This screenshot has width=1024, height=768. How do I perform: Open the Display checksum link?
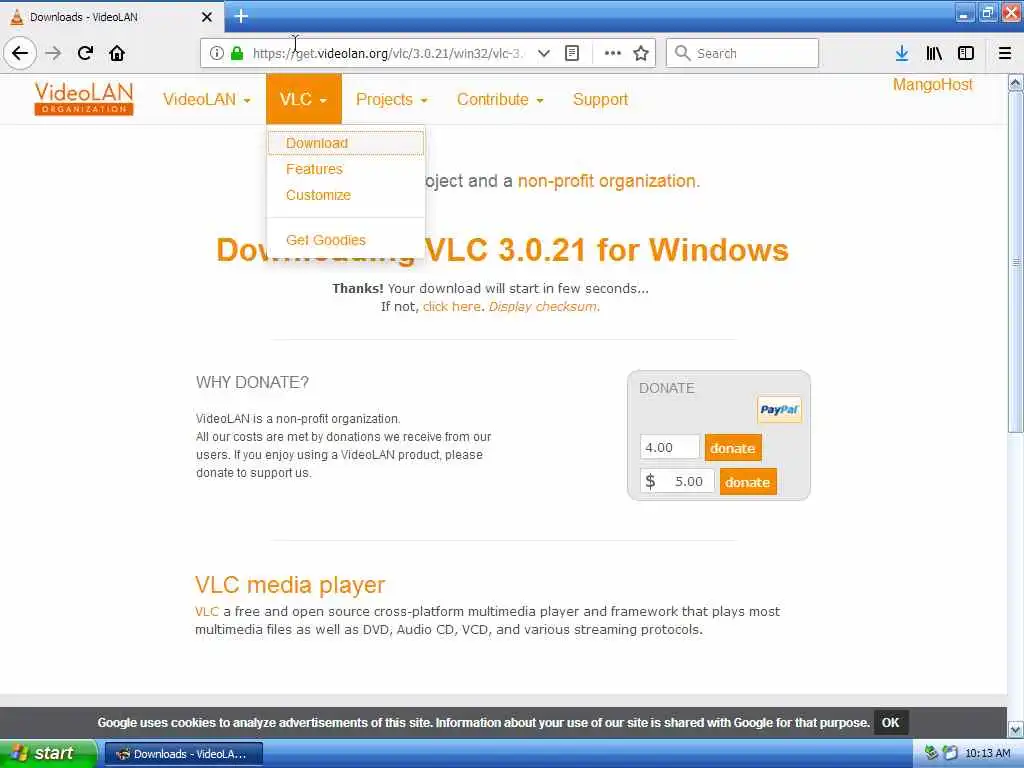click(x=543, y=306)
